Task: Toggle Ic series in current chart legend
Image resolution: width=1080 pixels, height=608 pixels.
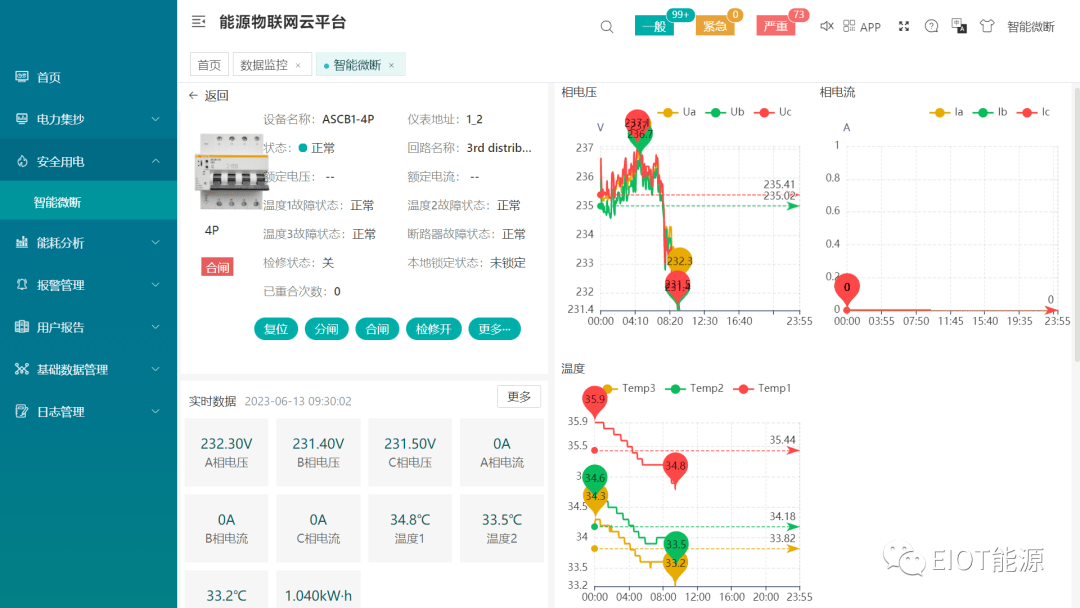Action: click(1036, 112)
